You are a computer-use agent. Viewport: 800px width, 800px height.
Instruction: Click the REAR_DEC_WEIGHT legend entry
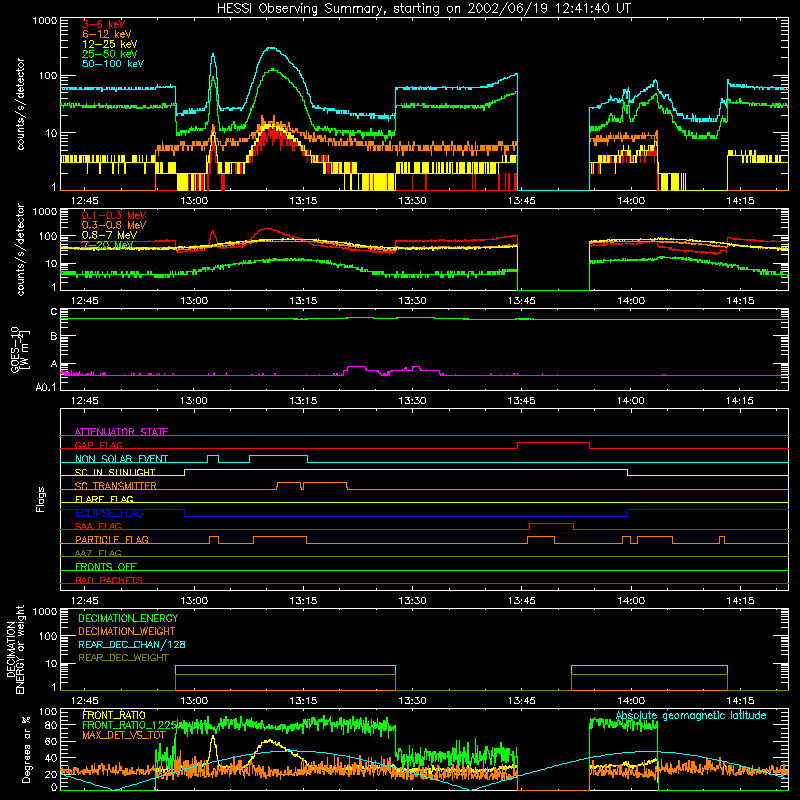123,658
